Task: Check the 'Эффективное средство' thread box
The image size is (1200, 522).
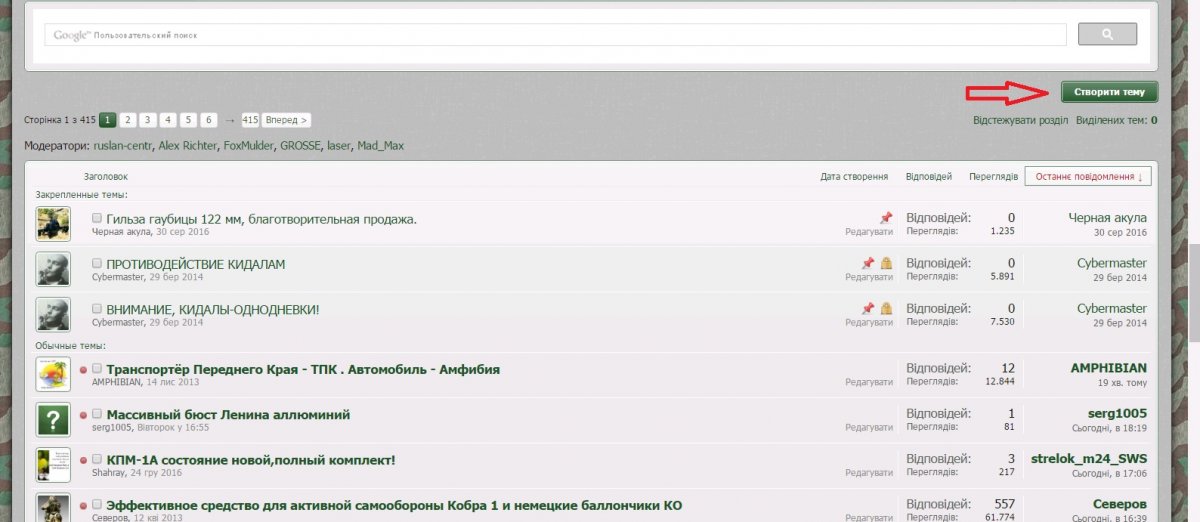Action: (x=97, y=505)
